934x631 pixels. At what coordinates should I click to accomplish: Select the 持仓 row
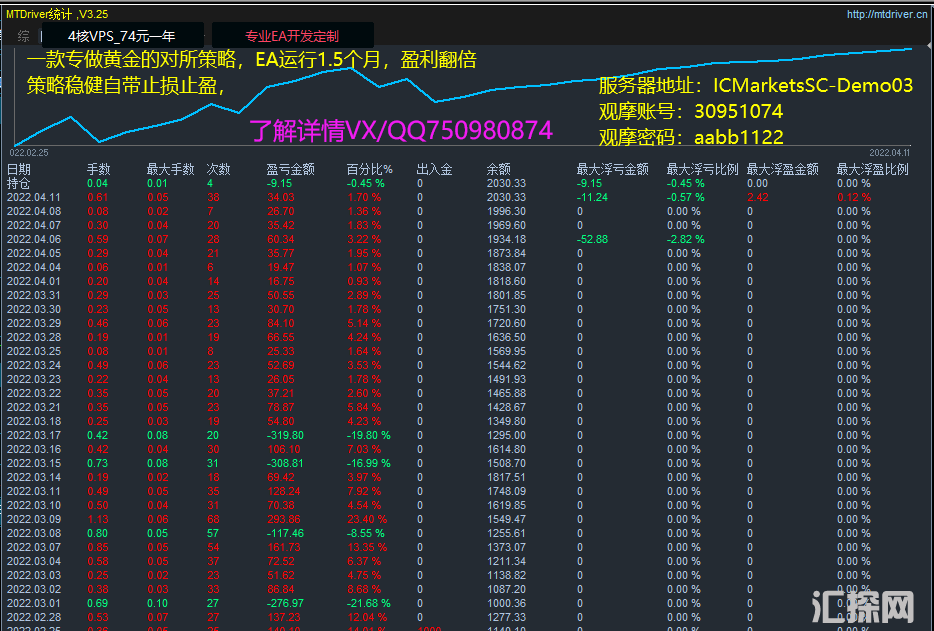19,184
